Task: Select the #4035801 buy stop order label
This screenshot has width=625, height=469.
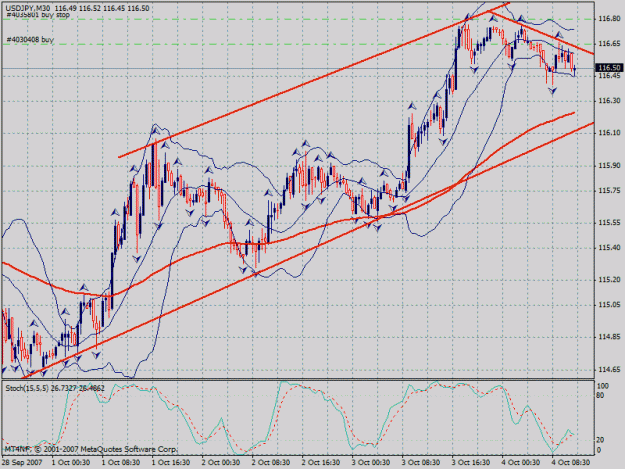Action: [38, 15]
